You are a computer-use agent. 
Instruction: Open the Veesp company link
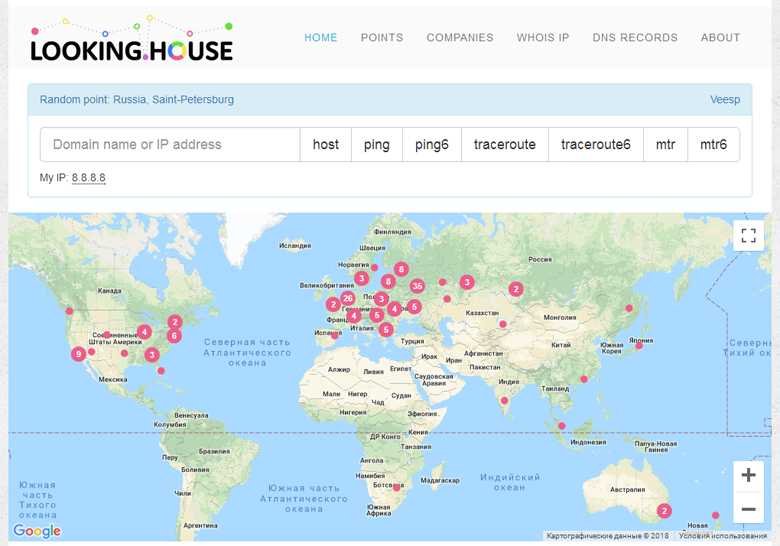pyautogui.click(x=725, y=99)
